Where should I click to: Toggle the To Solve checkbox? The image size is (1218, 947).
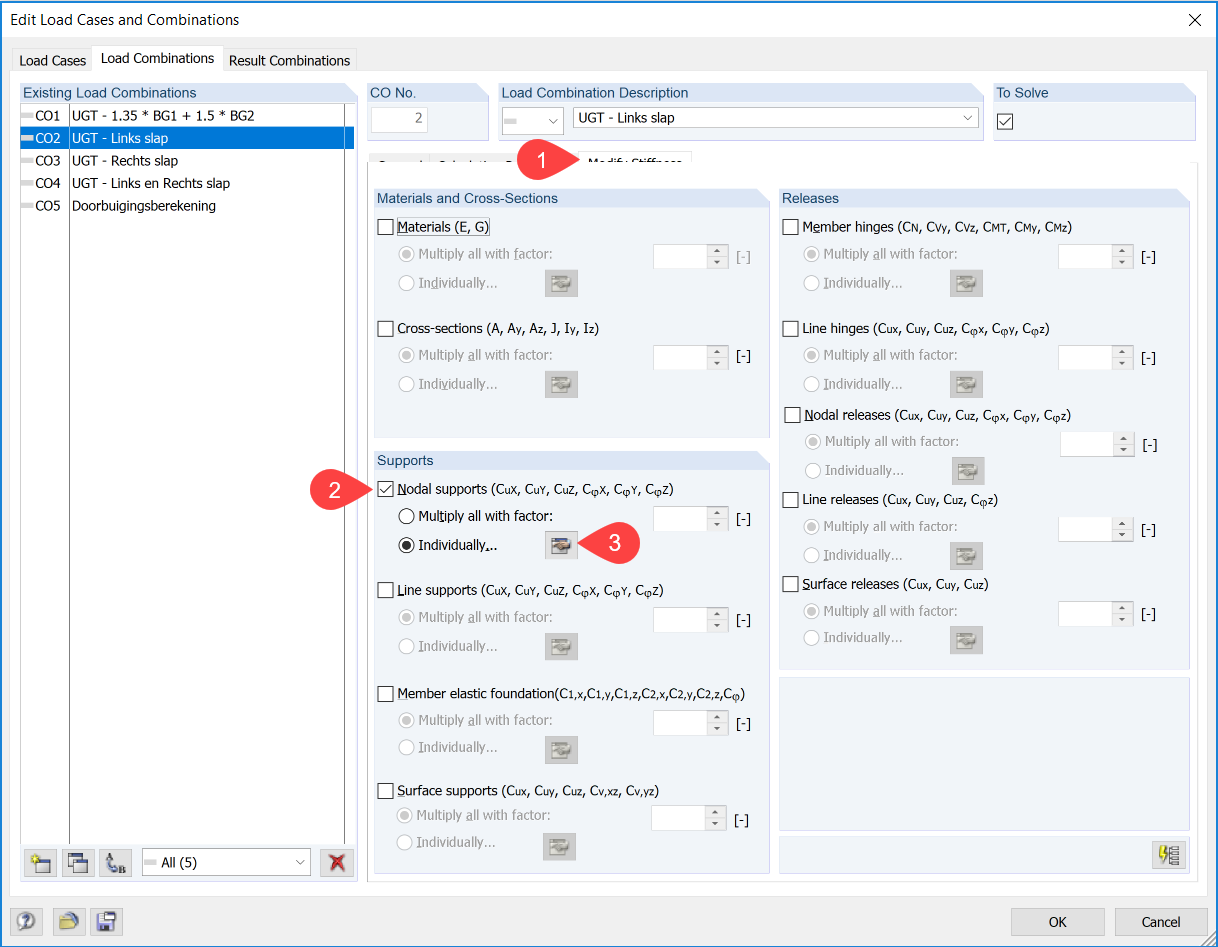[1006, 121]
